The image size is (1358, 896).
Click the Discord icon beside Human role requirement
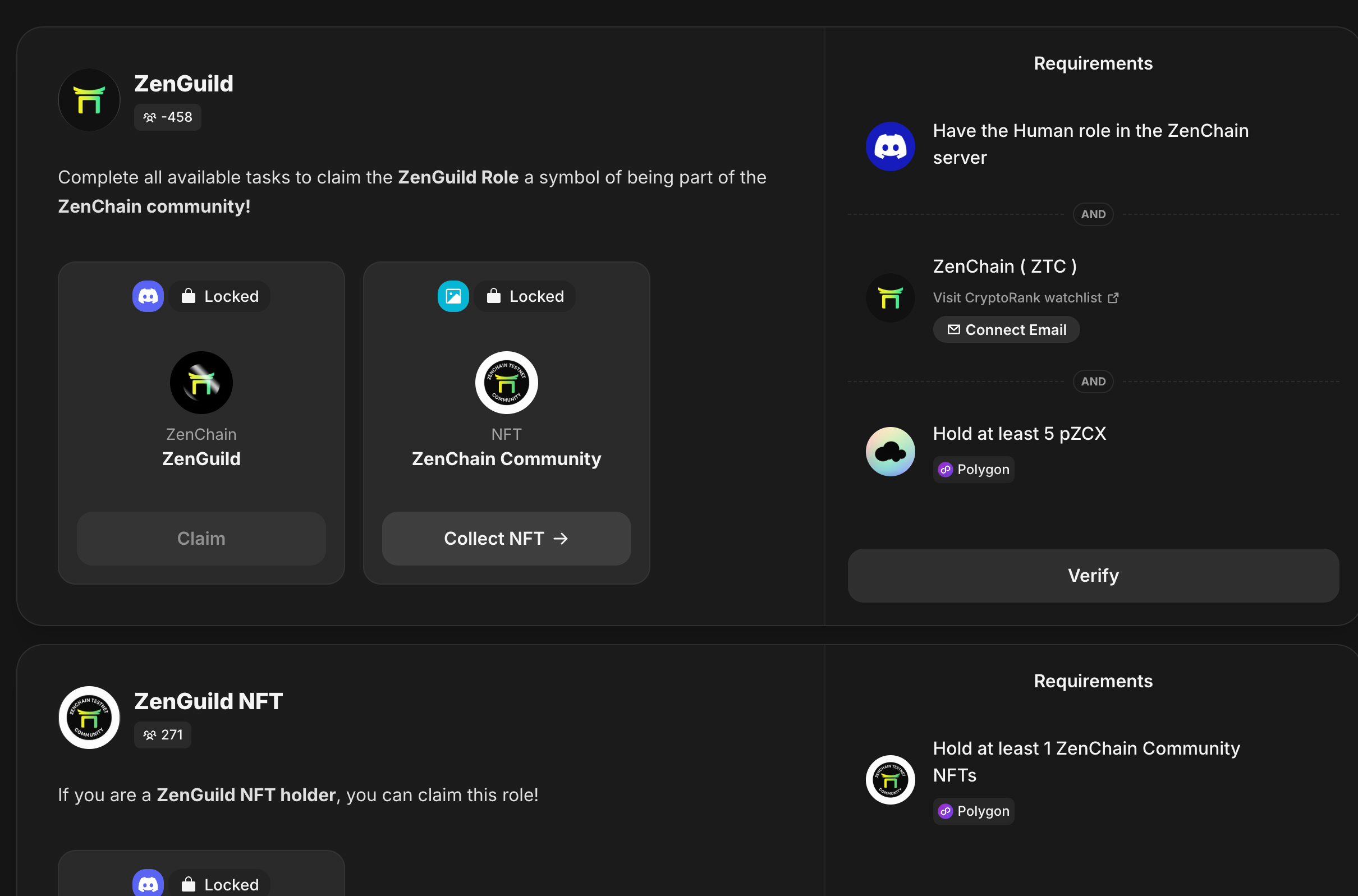point(890,146)
